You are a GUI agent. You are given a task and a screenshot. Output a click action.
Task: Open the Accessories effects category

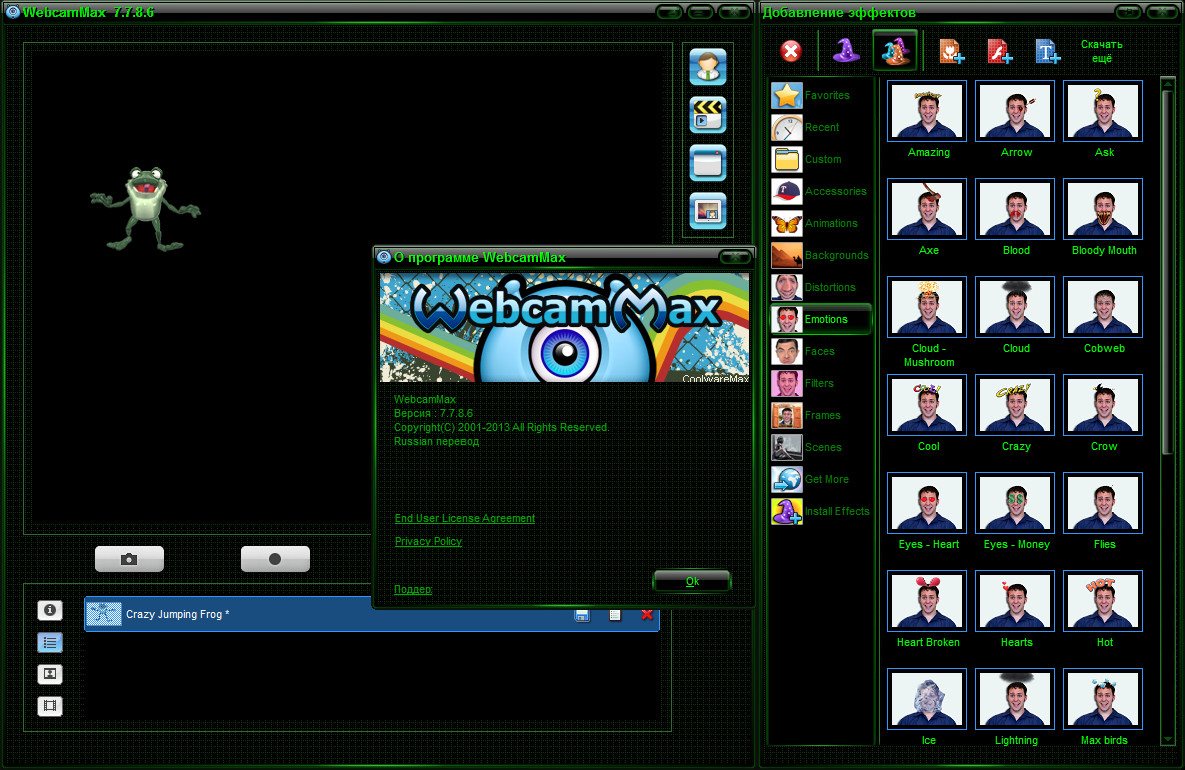[821, 191]
